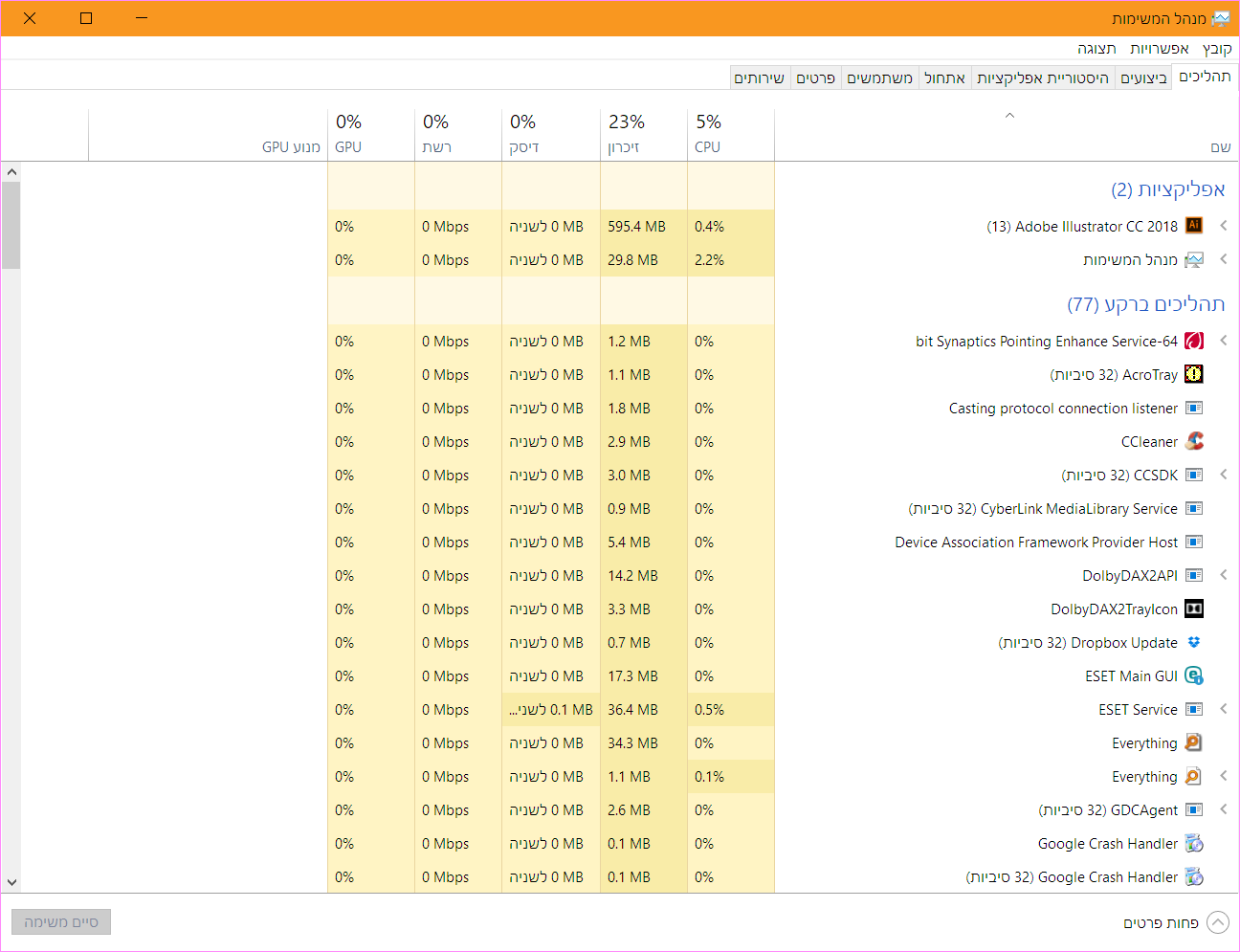Click the CCleaner process icon
The image size is (1240, 952).
coord(1194,441)
